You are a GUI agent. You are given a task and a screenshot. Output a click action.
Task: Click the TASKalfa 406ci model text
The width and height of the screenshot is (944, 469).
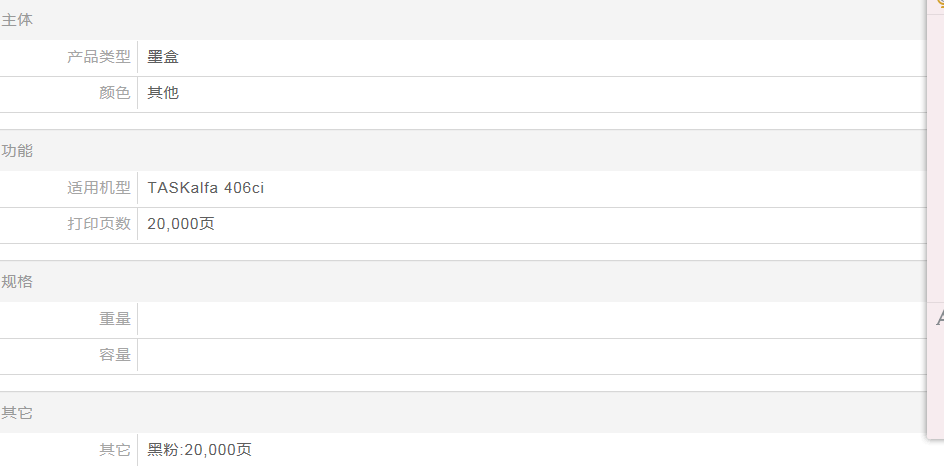206,188
